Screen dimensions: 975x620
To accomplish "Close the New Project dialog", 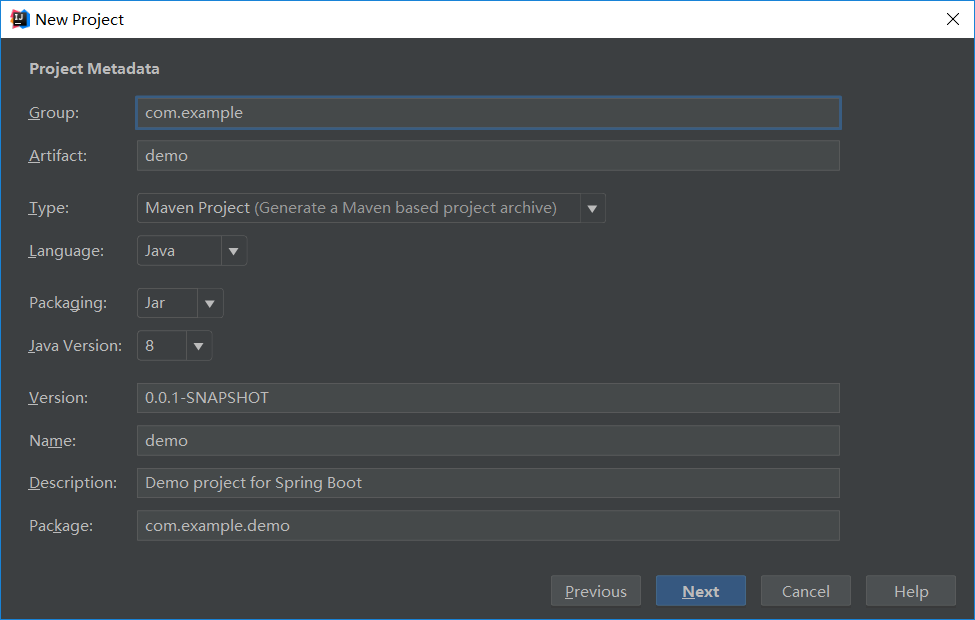I will tap(953, 19).
